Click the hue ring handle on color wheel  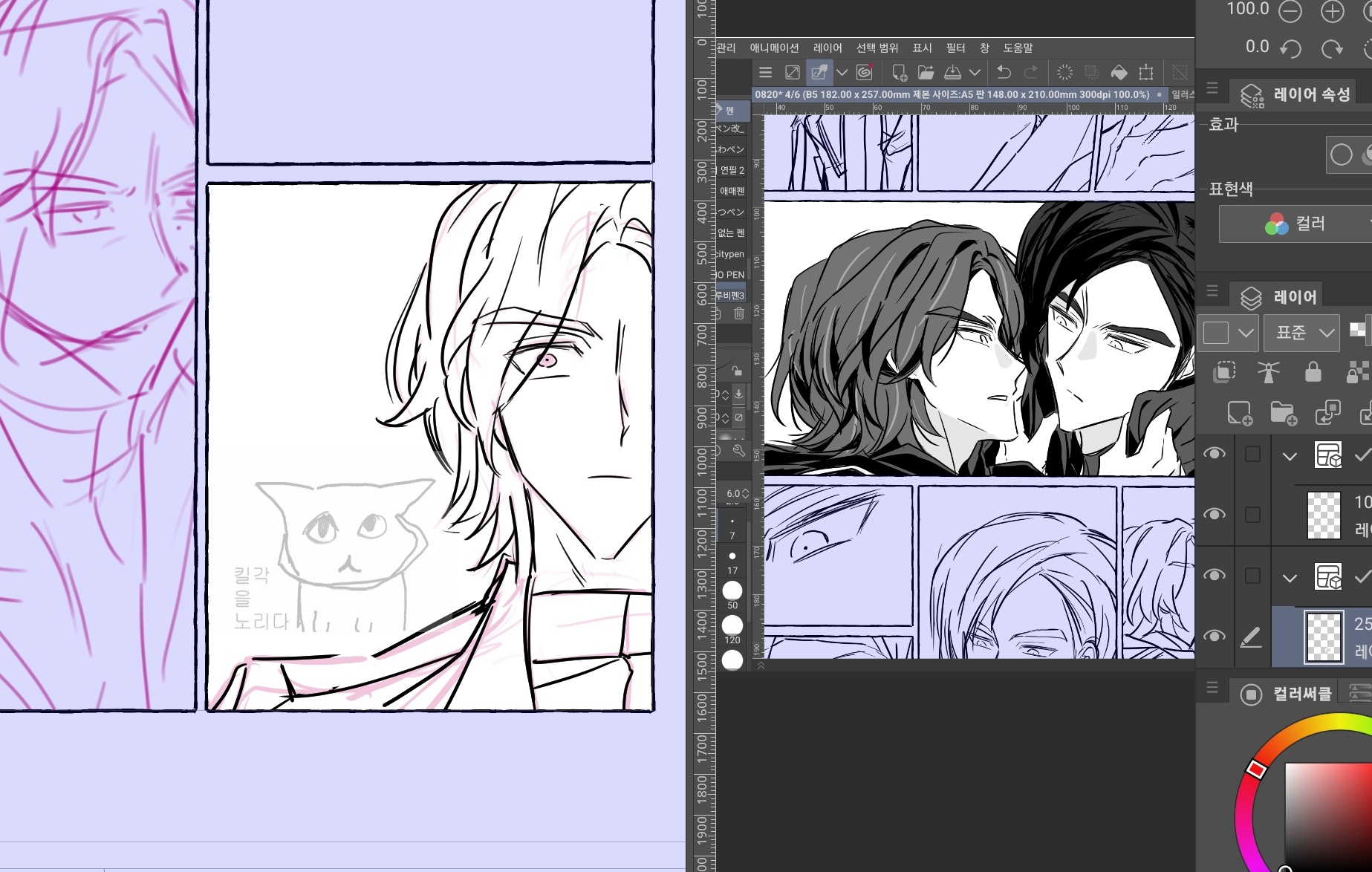coord(1256,769)
